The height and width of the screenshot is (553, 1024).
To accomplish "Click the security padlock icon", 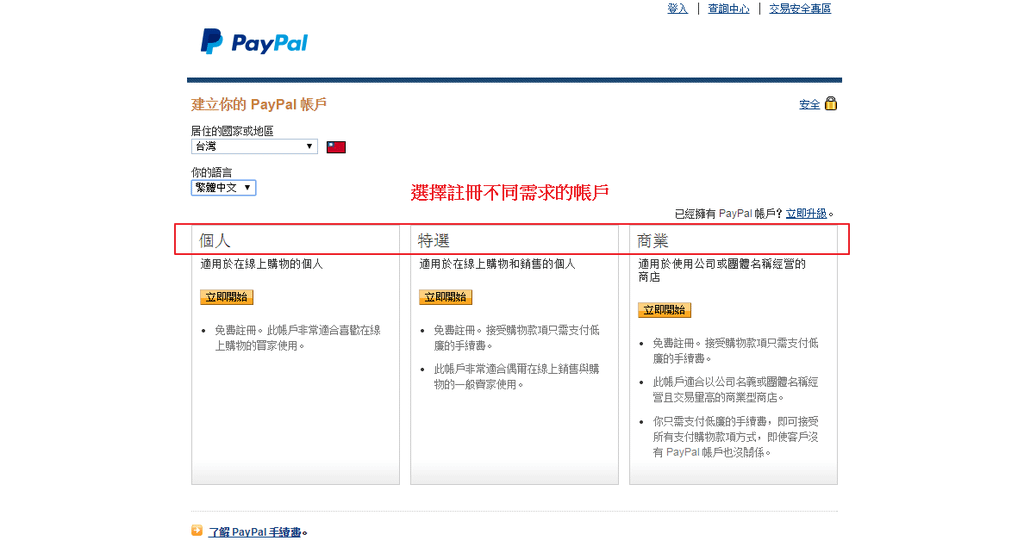I will tap(831, 103).
